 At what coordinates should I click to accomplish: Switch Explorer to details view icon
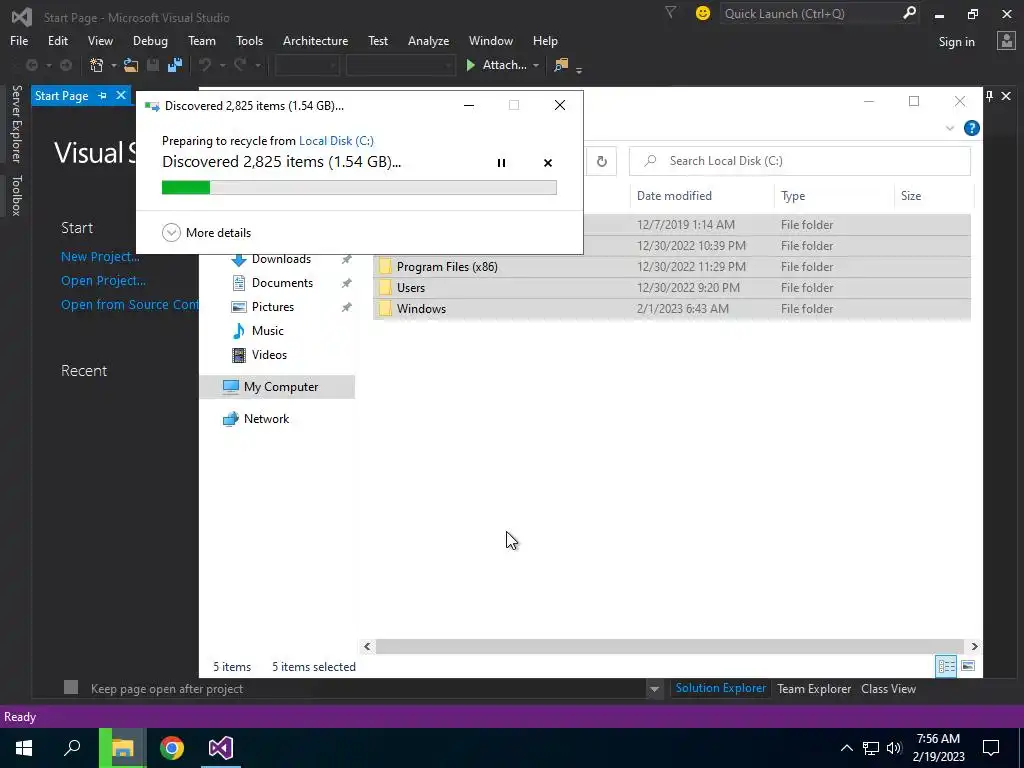point(946,666)
